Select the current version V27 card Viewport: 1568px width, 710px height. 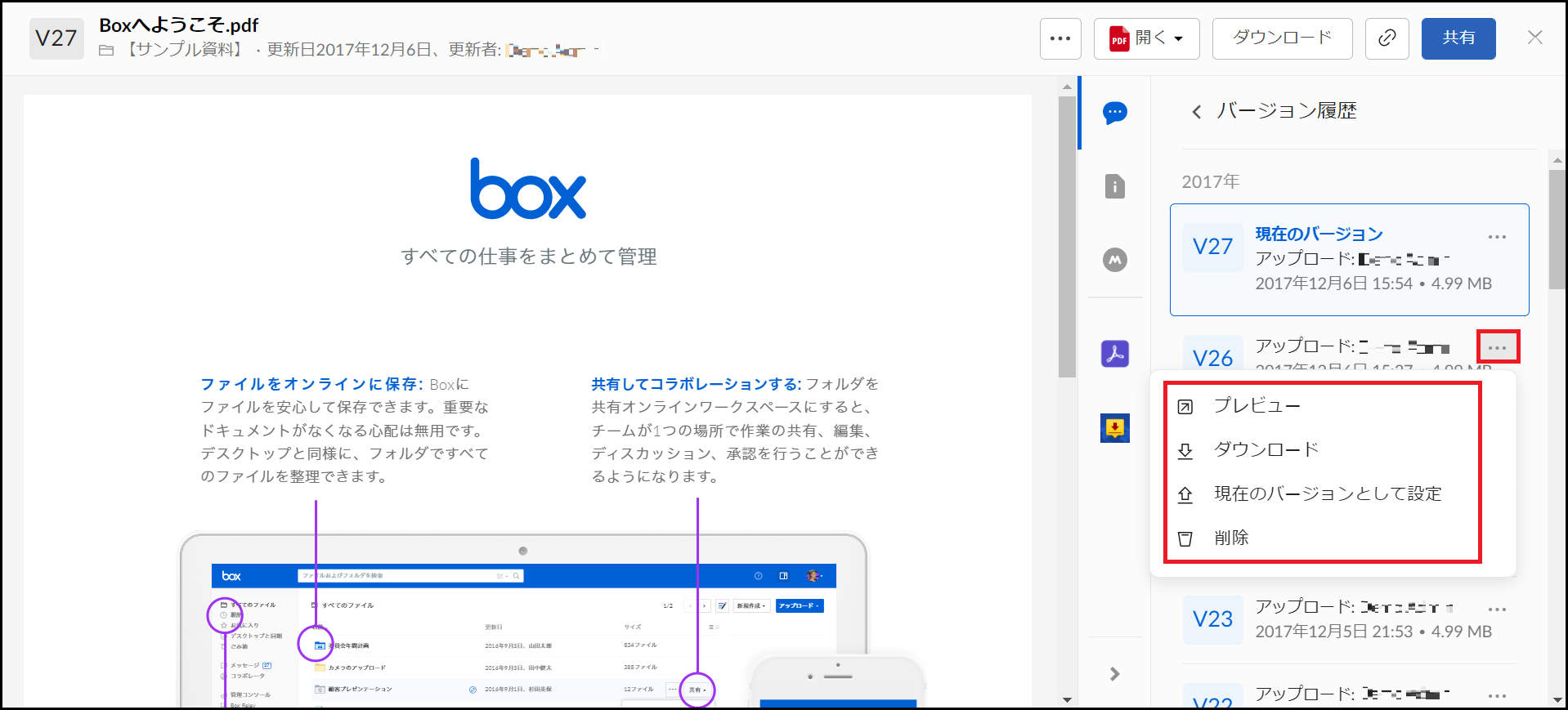pos(1349,260)
